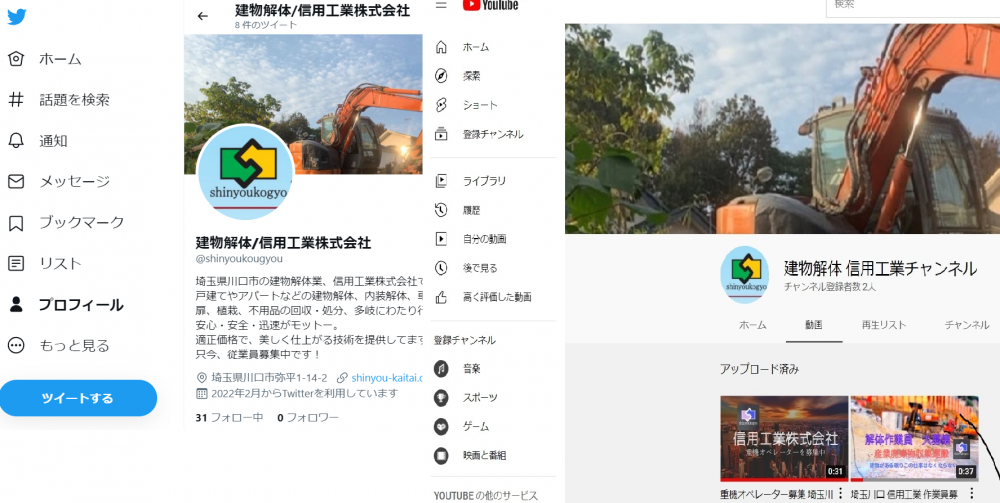The width and height of the screenshot is (1000, 503).
Task: Click the ツイートする tweet button
Action: (78, 398)
